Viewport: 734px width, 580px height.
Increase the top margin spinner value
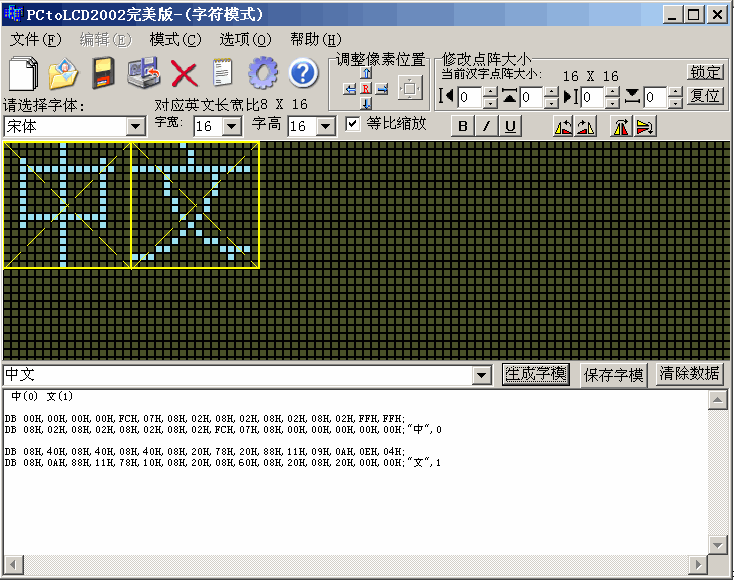click(x=552, y=92)
